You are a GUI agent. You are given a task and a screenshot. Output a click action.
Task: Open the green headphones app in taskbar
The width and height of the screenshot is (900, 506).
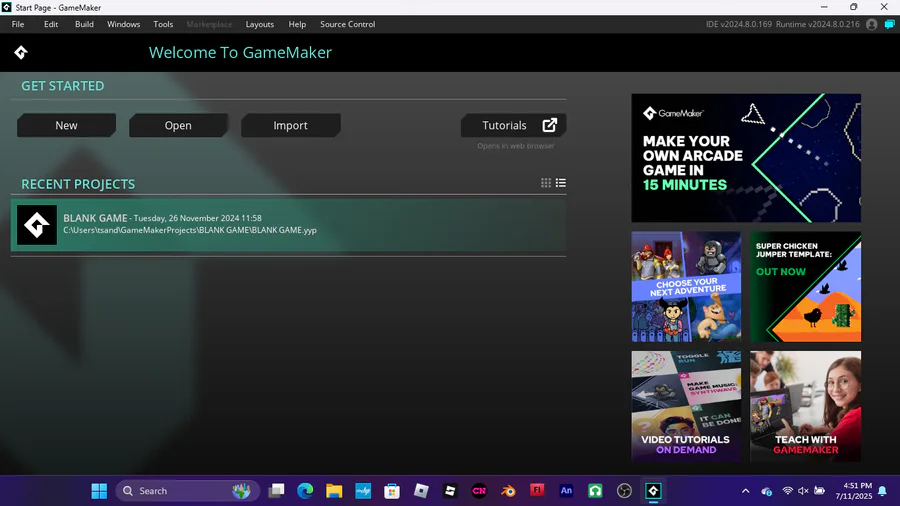pyautogui.click(x=595, y=491)
